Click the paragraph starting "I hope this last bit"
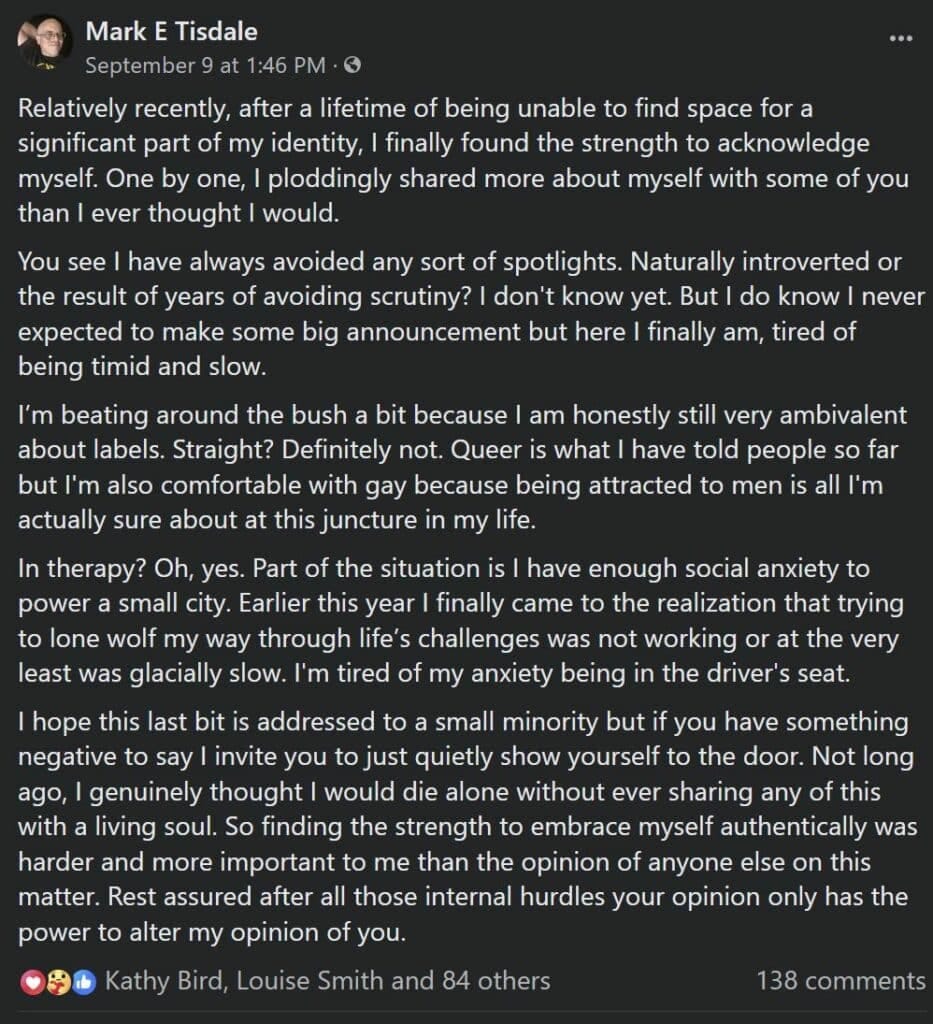Image resolution: width=933 pixels, height=1024 pixels. click(x=467, y=827)
